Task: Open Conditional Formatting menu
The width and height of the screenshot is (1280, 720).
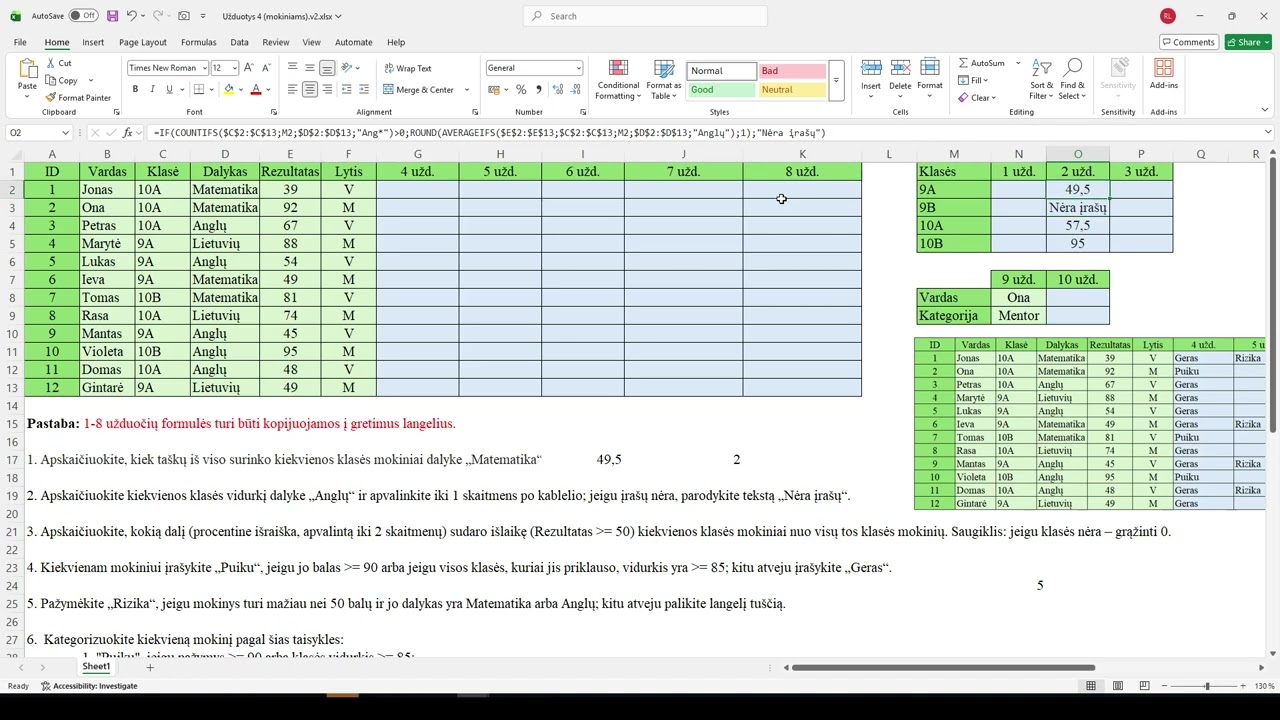Action: (x=617, y=79)
